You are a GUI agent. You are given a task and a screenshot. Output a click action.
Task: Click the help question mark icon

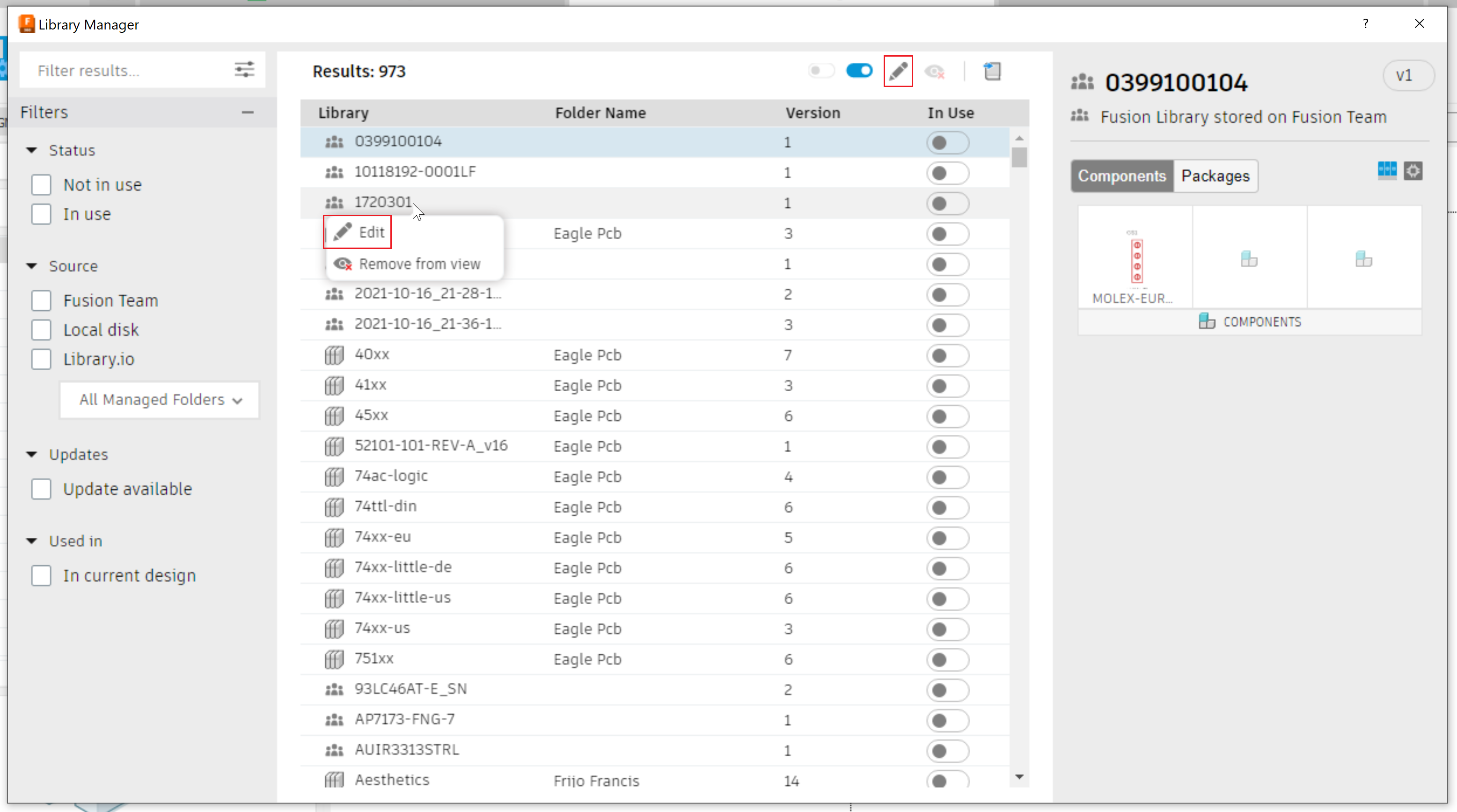[x=1365, y=24]
